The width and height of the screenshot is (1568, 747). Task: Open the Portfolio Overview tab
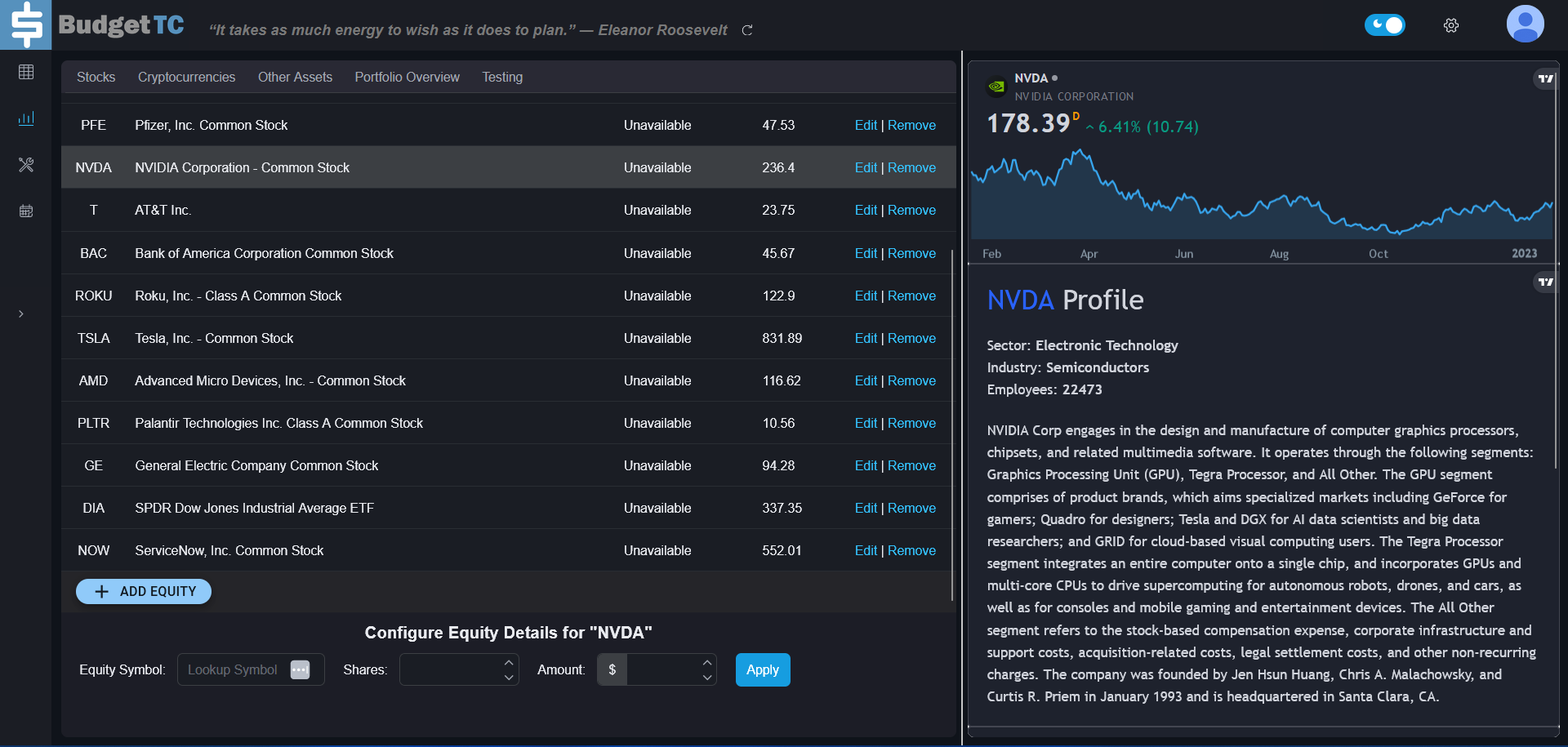point(407,77)
